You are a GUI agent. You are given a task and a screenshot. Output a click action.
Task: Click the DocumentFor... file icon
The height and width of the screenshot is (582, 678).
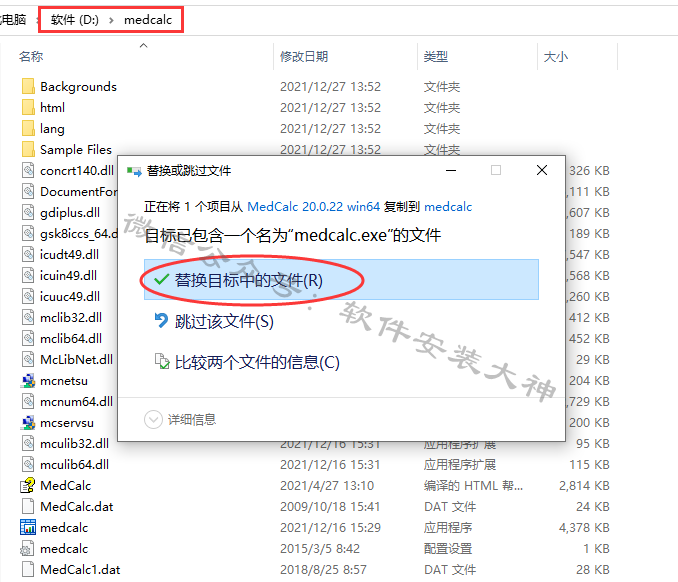[28, 192]
